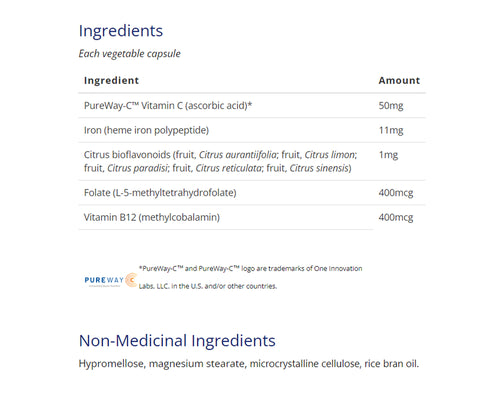
Task: Select the Citrus bioflavonoids ingredient text
Action: tap(220, 161)
